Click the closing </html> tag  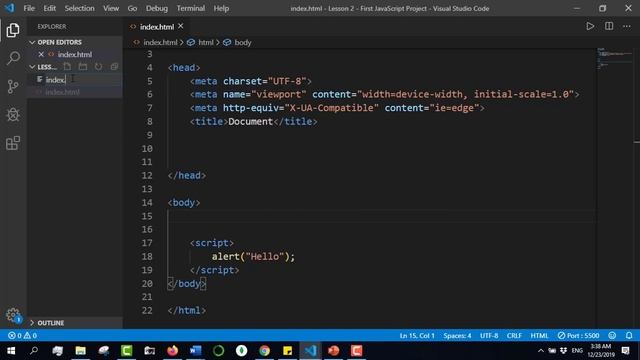point(187,310)
